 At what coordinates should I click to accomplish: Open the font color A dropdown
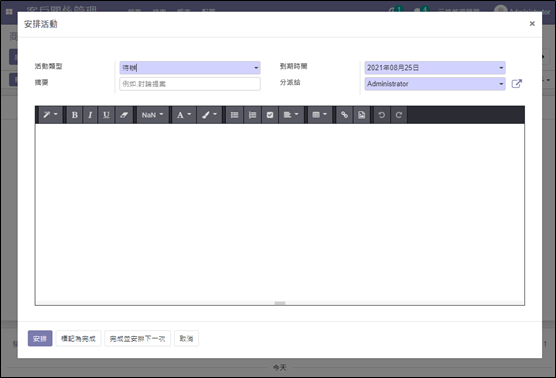coord(184,115)
